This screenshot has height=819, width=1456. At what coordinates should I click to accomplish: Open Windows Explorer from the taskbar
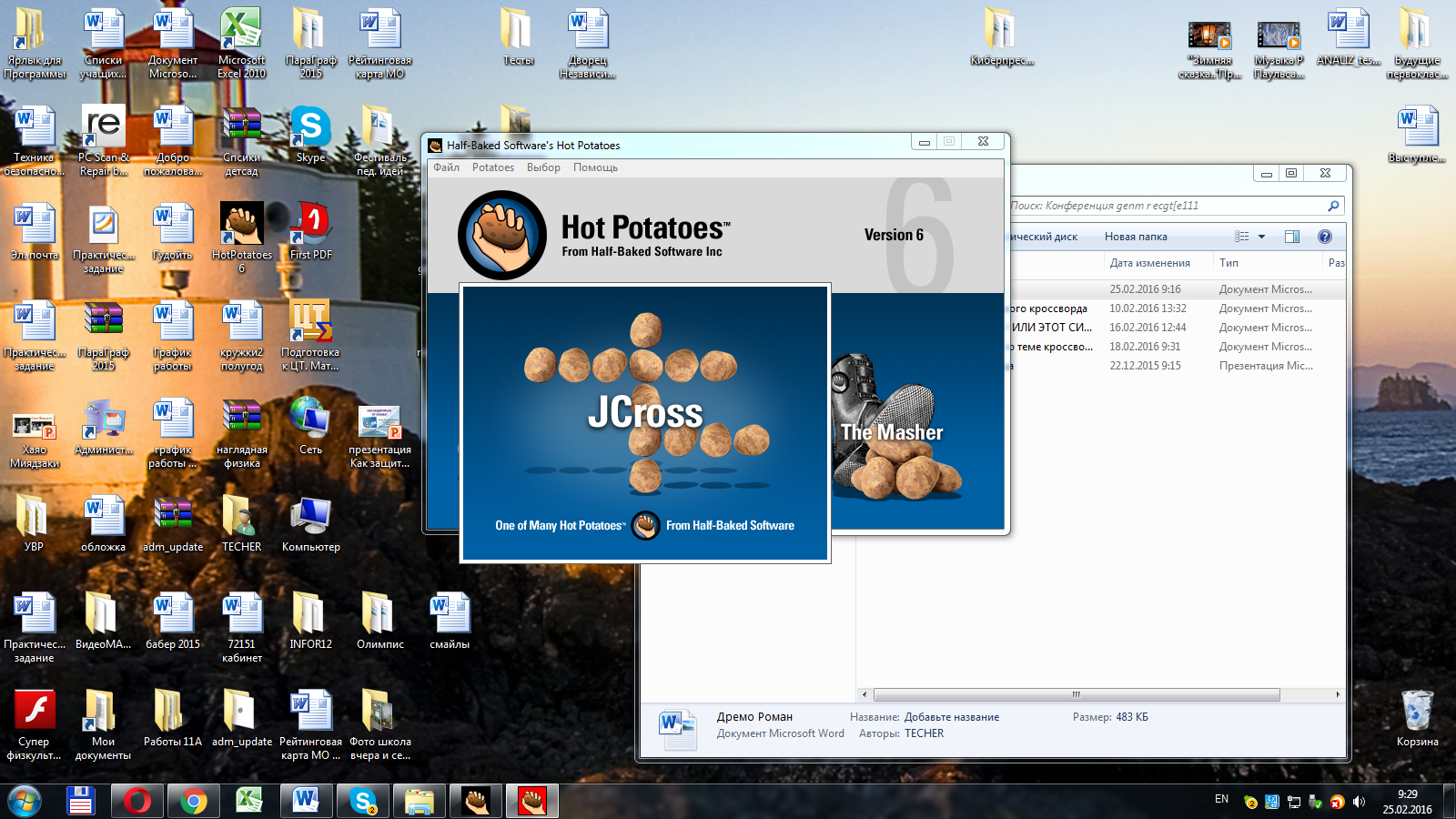(x=419, y=802)
